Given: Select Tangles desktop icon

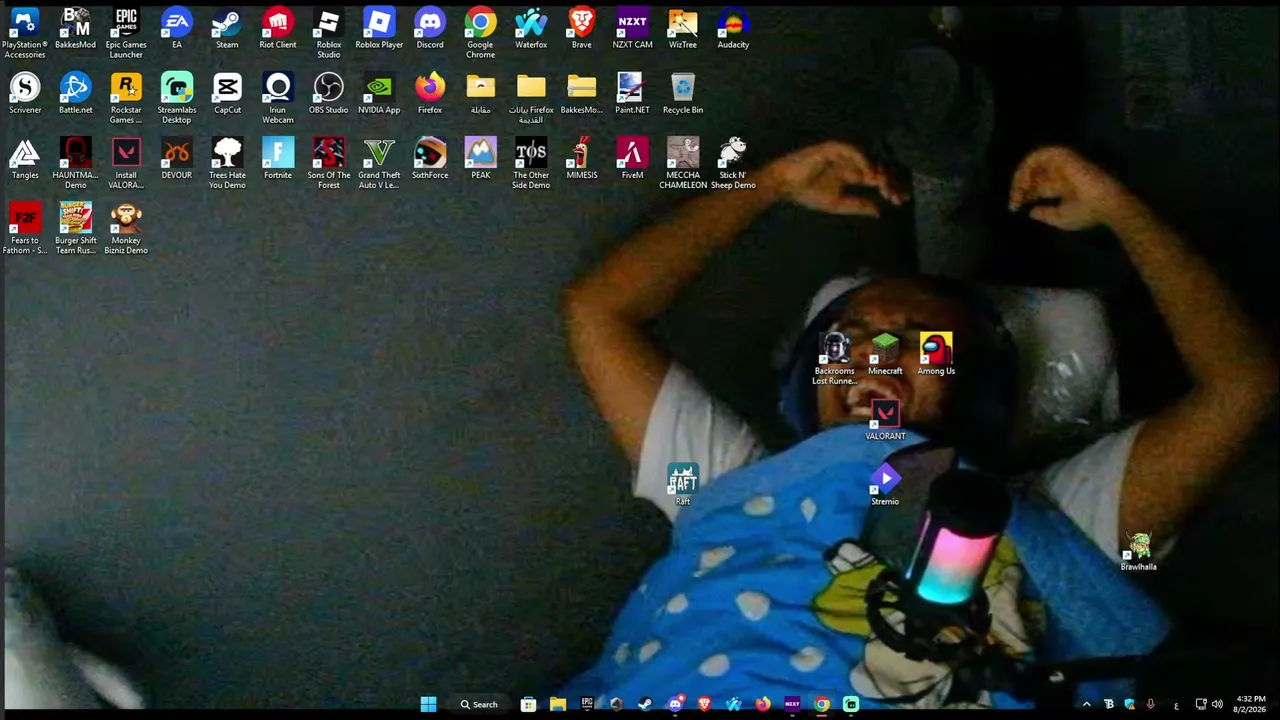Looking at the screenshot, I should [25, 159].
